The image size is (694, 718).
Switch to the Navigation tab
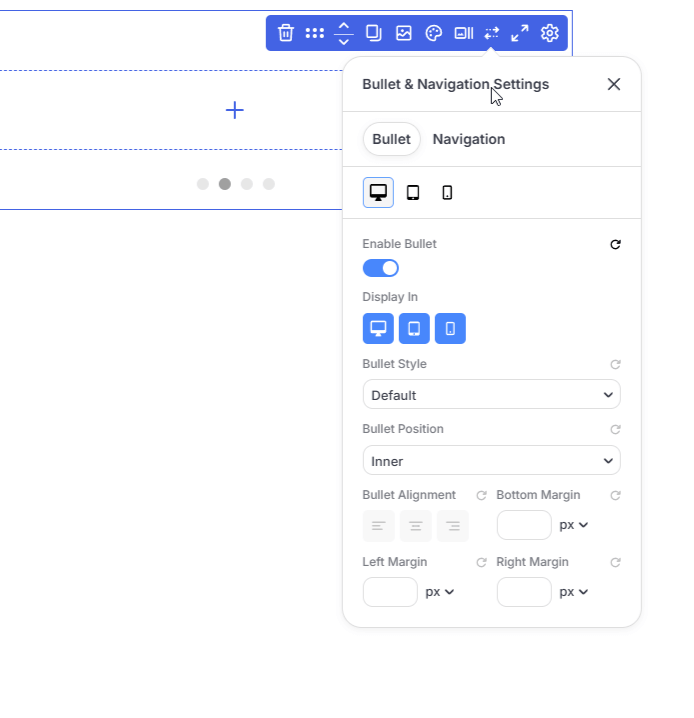[x=469, y=139]
